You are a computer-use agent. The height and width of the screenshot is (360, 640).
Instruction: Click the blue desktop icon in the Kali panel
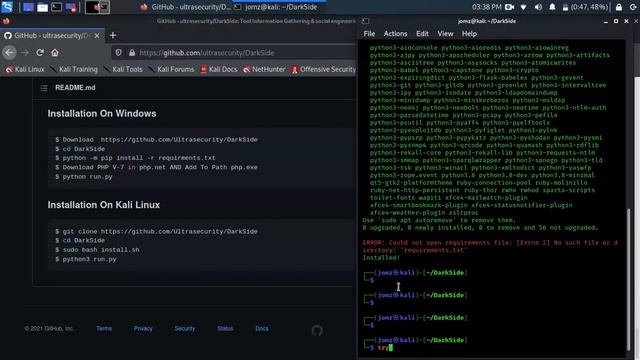click(28, 7)
